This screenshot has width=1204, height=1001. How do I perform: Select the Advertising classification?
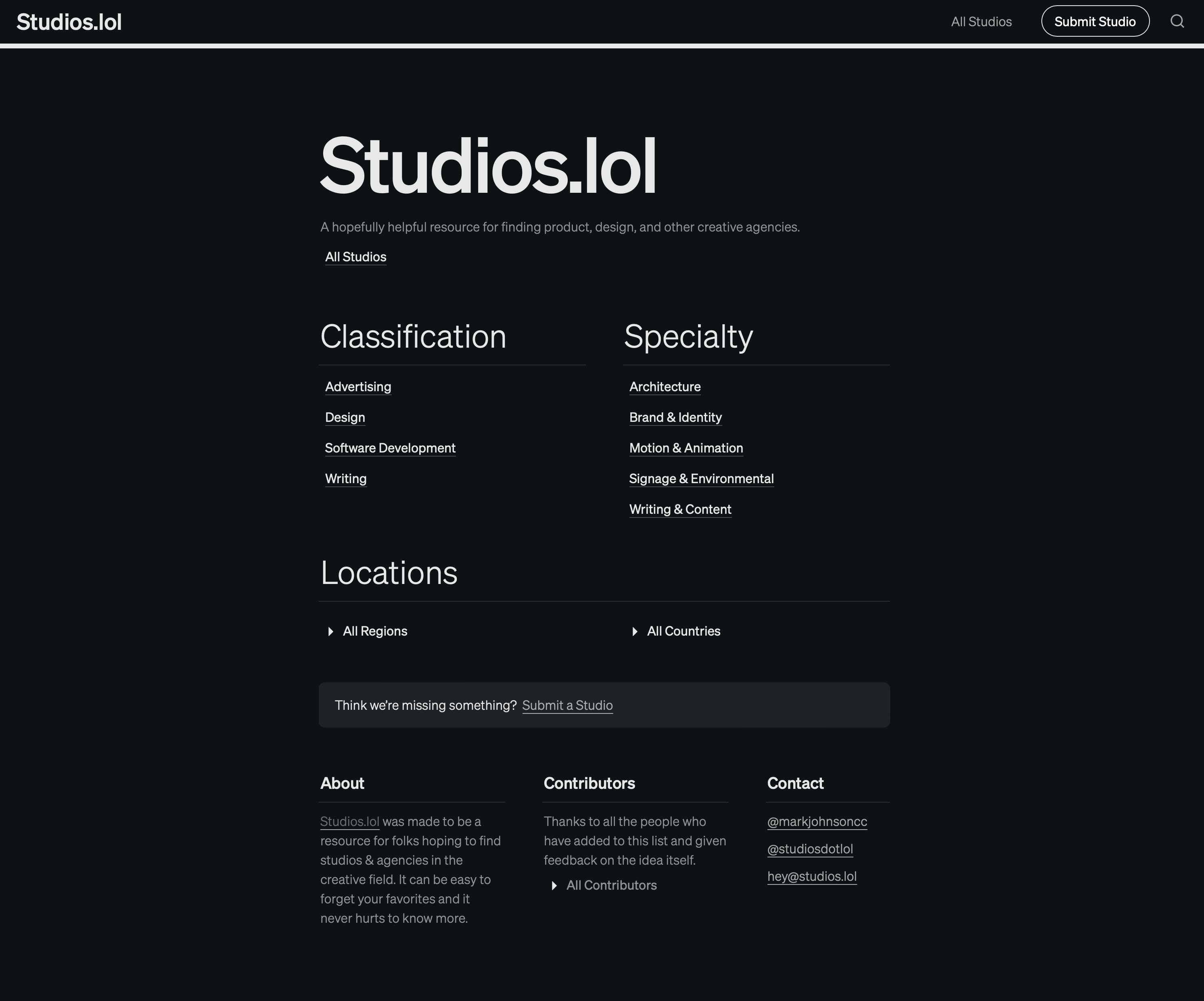click(358, 387)
